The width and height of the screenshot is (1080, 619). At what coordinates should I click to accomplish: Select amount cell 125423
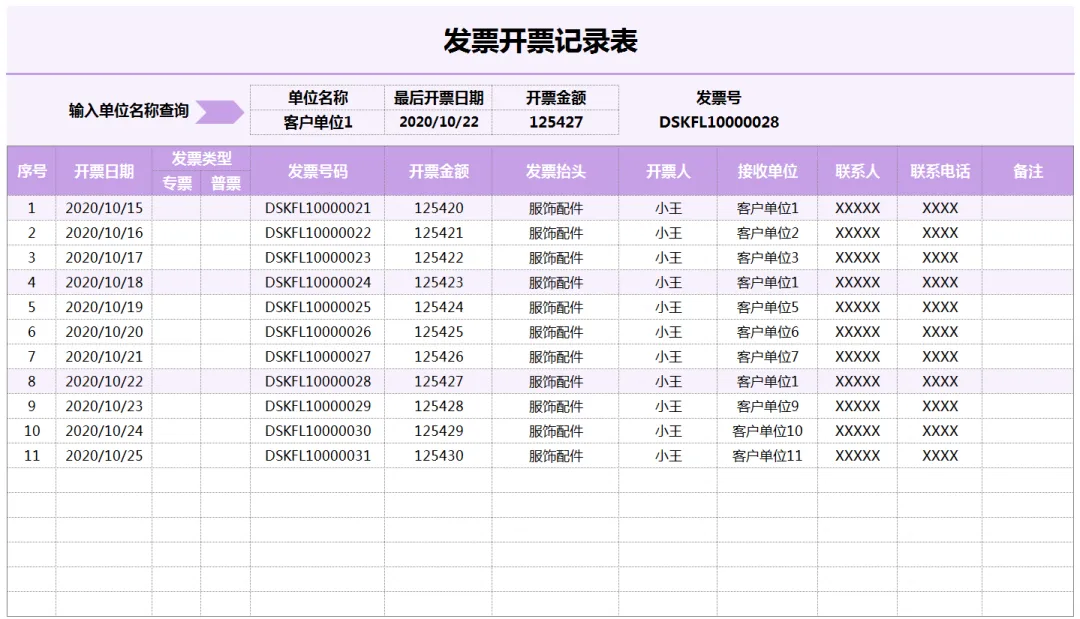(x=439, y=282)
